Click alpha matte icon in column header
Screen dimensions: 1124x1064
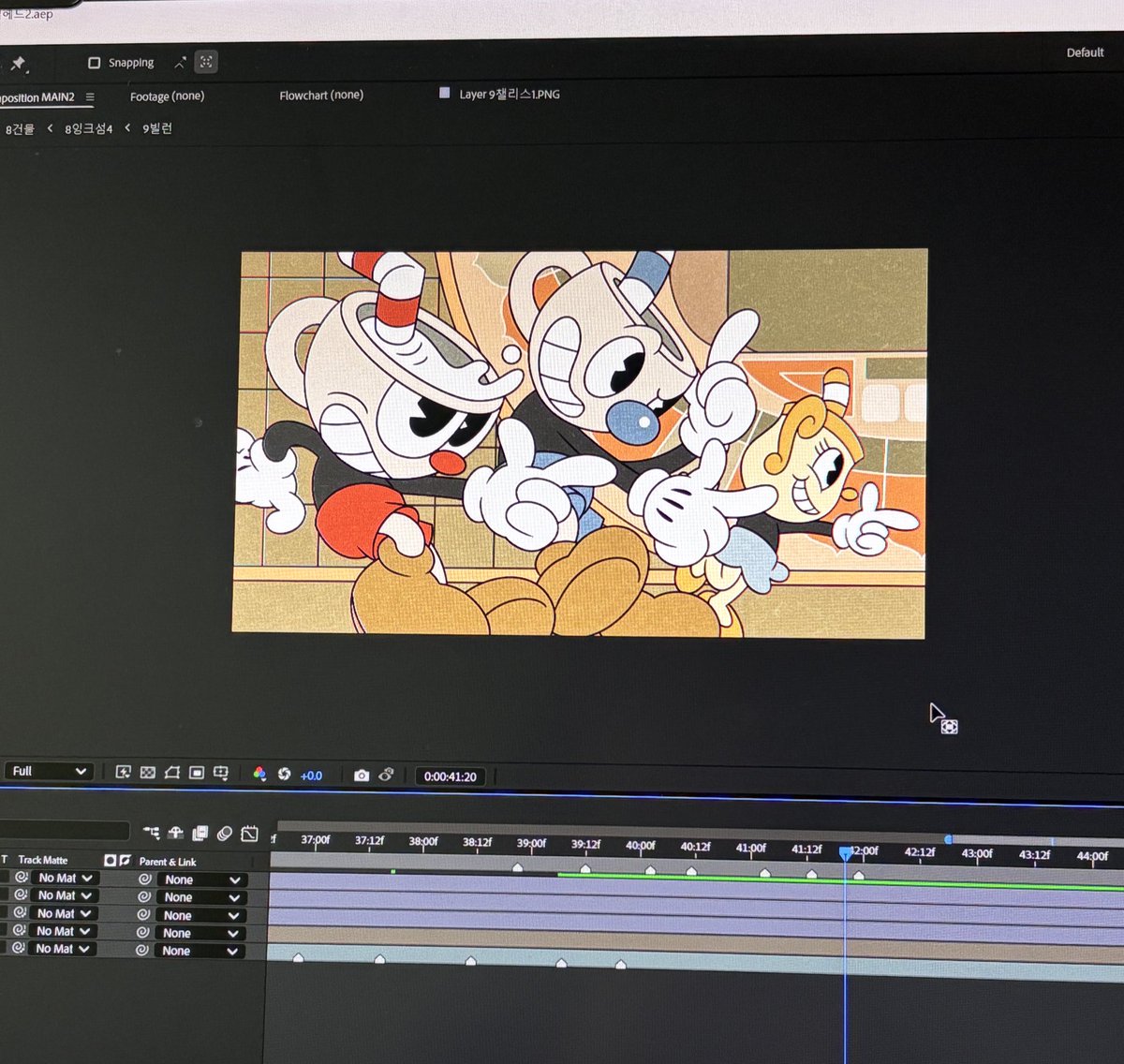(110, 860)
